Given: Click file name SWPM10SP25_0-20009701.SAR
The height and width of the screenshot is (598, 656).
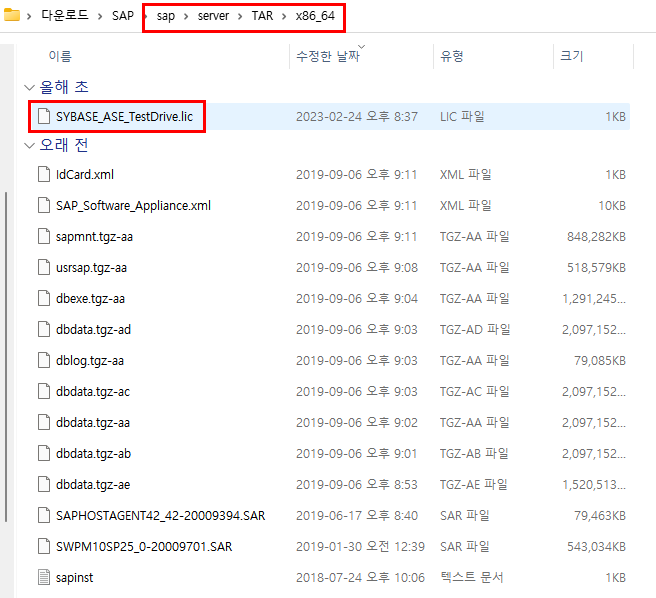Looking at the screenshot, I should pos(144,546).
